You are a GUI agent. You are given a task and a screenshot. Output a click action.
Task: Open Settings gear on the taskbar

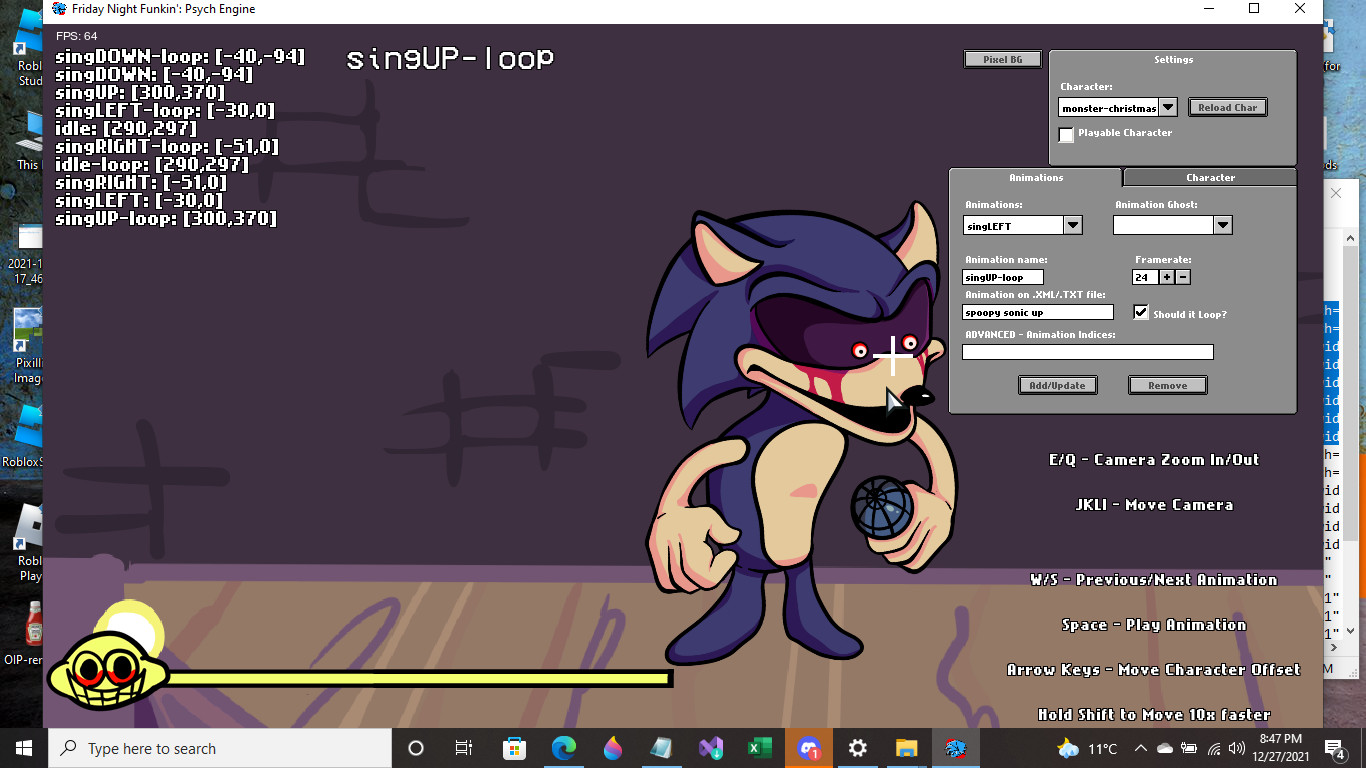click(x=857, y=748)
